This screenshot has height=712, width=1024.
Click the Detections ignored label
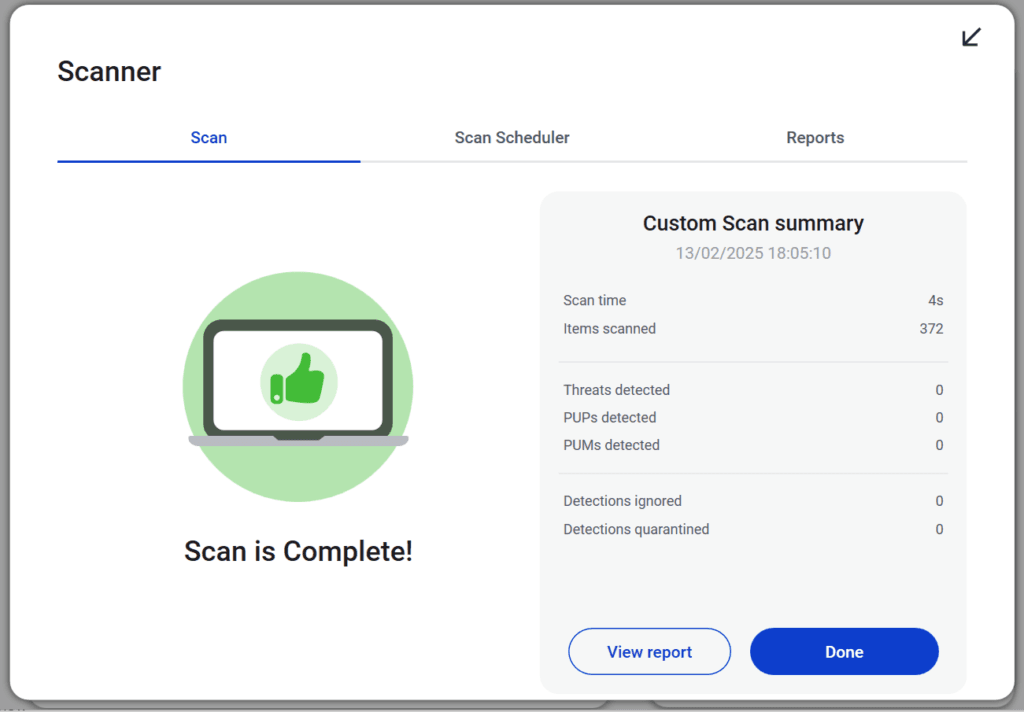pos(622,501)
